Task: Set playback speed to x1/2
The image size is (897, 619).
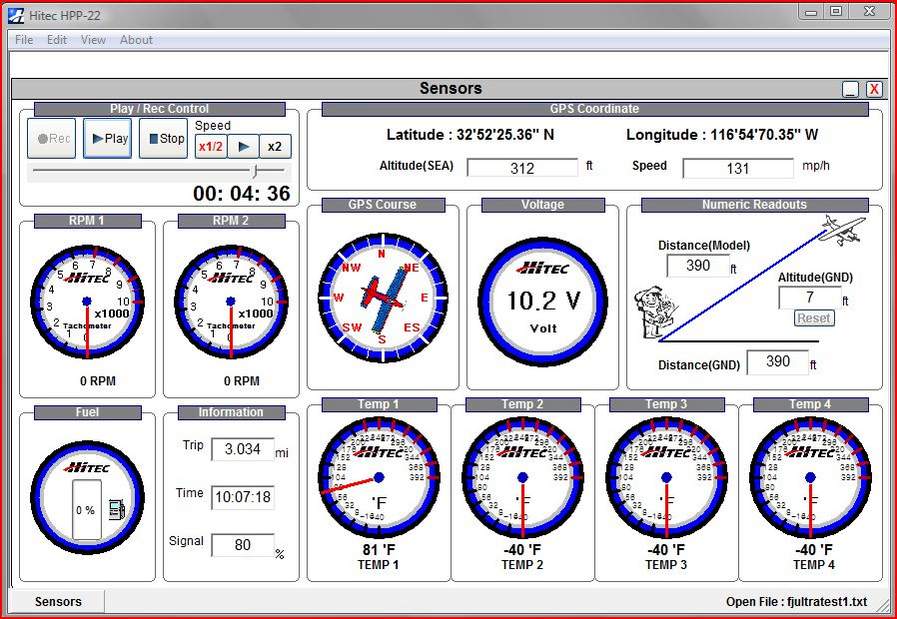Action: point(211,146)
